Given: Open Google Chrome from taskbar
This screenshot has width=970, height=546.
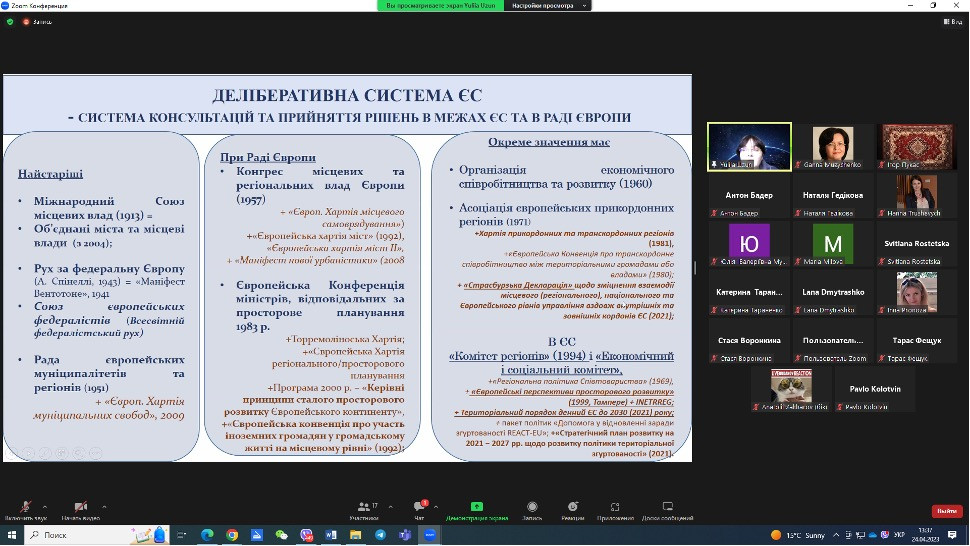Looking at the screenshot, I should (232, 535).
